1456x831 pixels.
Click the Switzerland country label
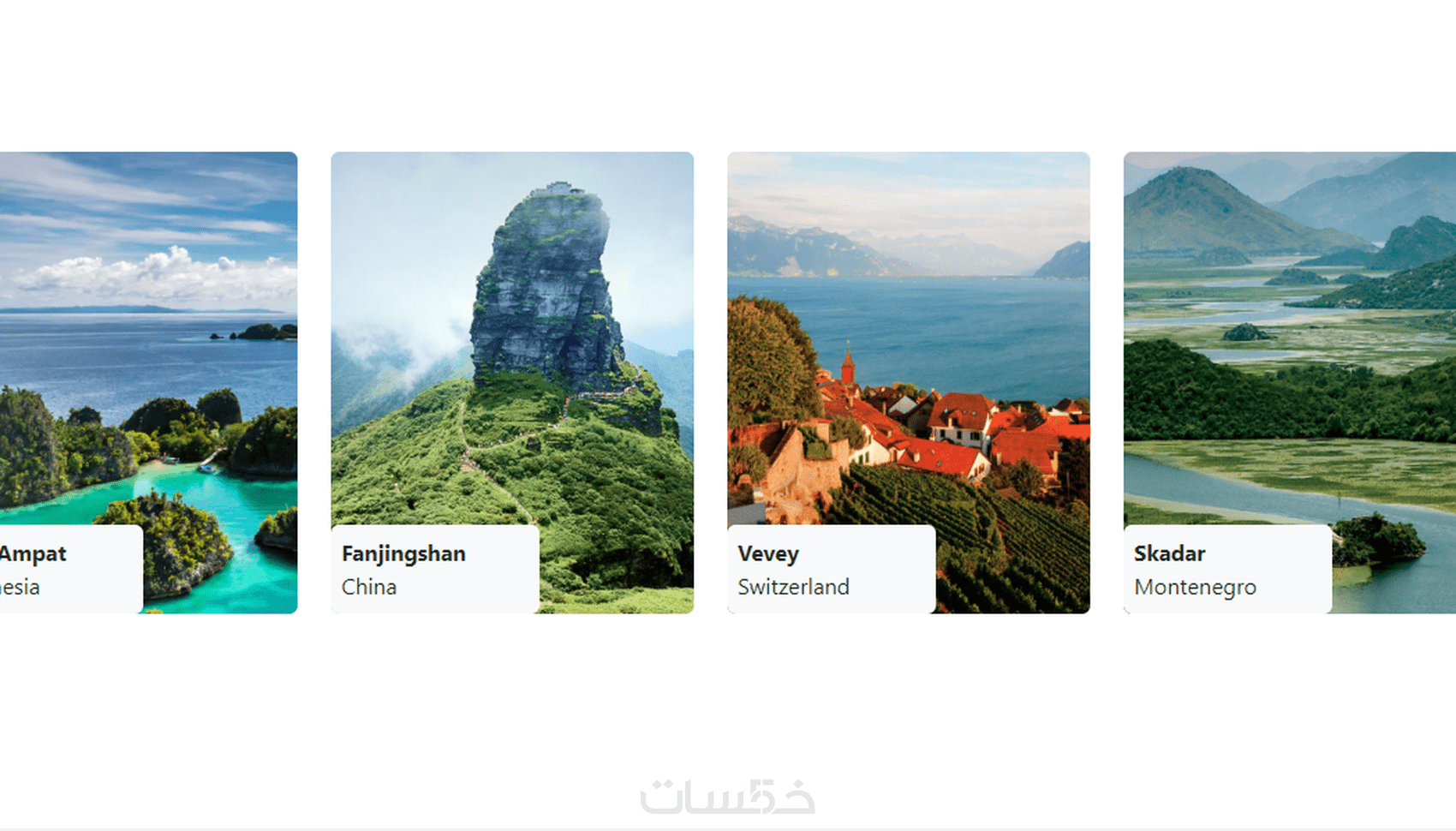pyautogui.click(x=794, y=587)
